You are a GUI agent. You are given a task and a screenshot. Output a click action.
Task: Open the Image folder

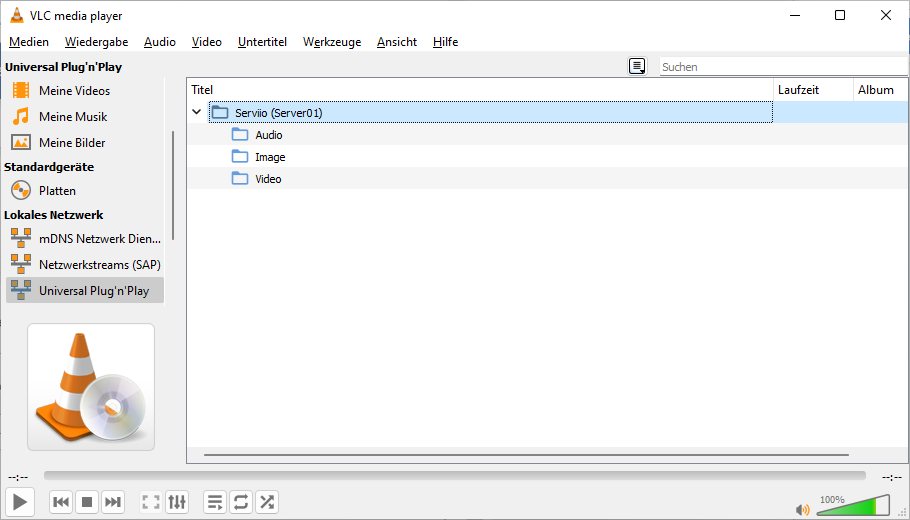click(x=270, y=157)
